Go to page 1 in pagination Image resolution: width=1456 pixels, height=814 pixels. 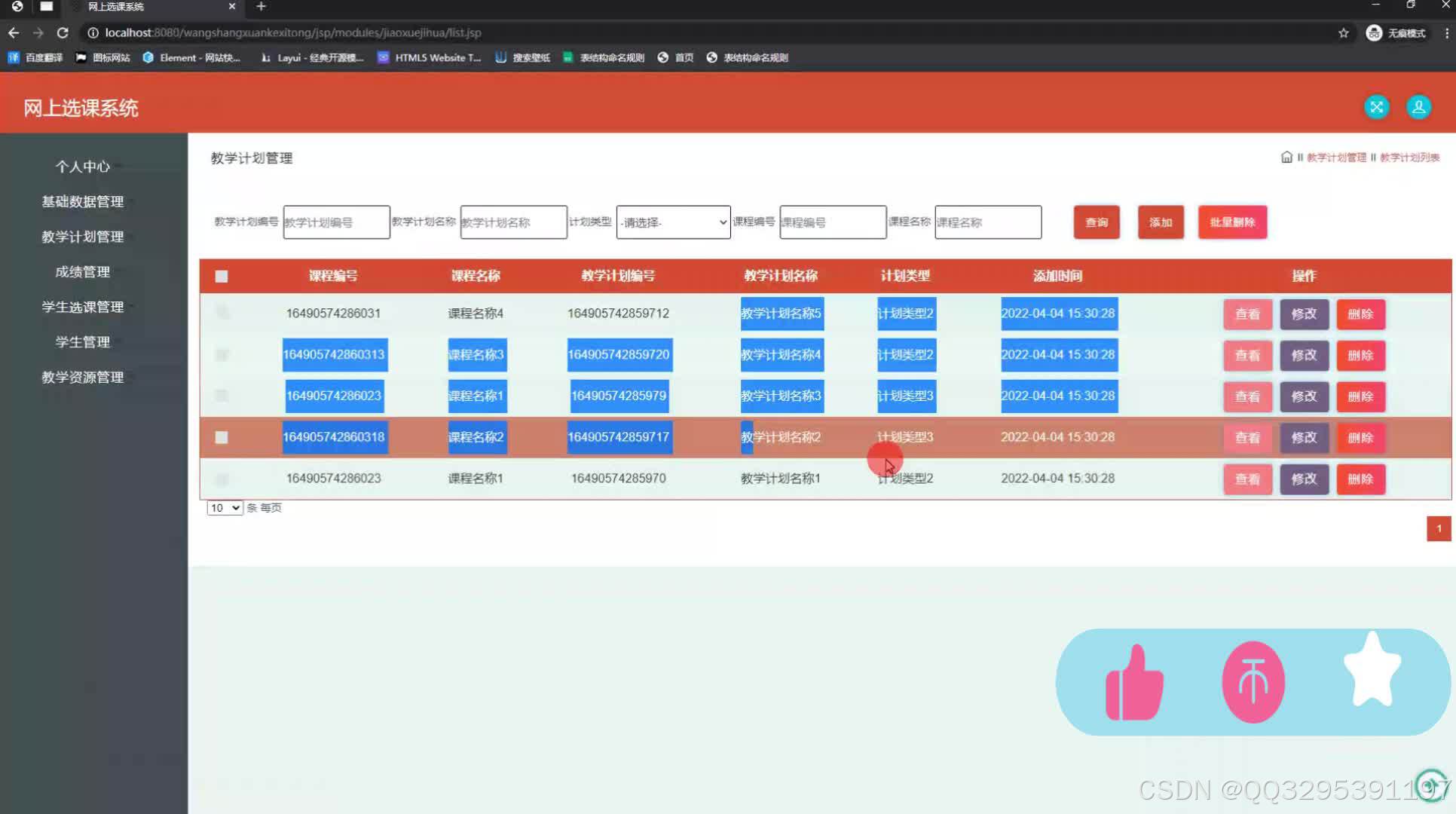pos(1439,528)
